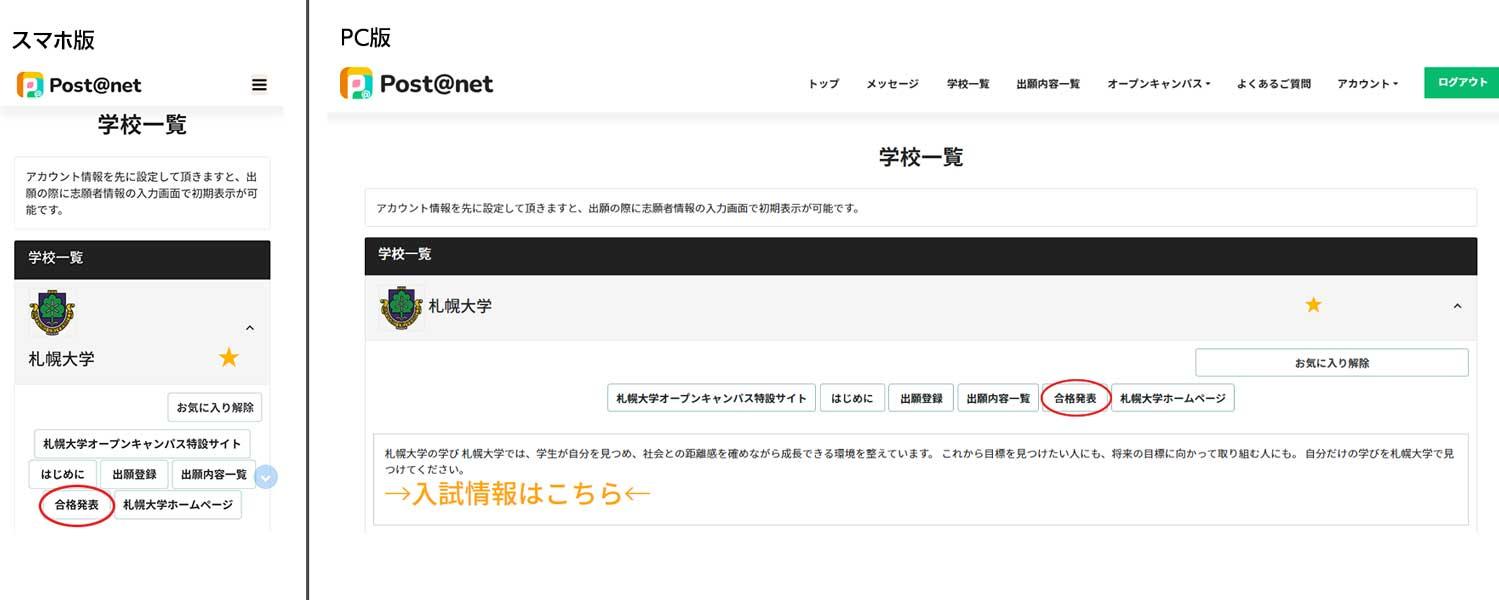Viewport: 1499px width, 600px height.
Task: Click 札幌大学 crest in smartphone version
Action: [x=52, y=313]
